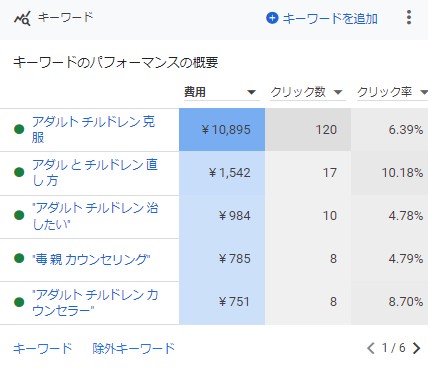The width and height of the screenshot is (428, 370).
Task: Open the クリック数 column dropdown
Action: click(338, 92)
